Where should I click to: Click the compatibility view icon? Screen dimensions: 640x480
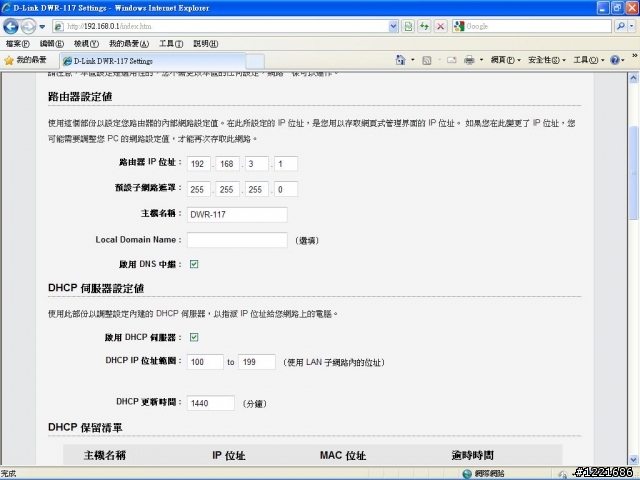coord(408,27)
